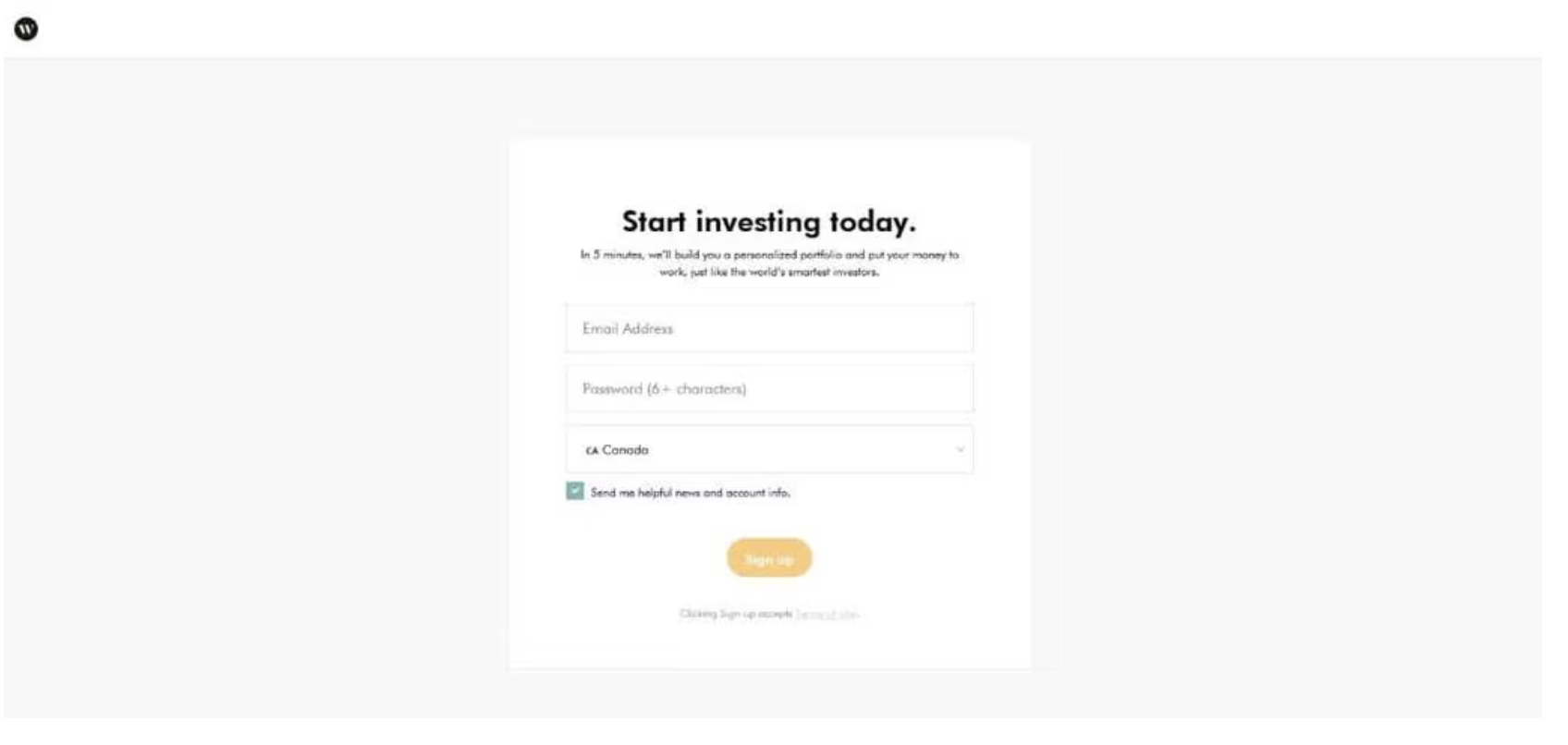This screenshot has height=745, width=1568.
Task: Expand the country dropdown chevron arrow
Action: point(960,450)
